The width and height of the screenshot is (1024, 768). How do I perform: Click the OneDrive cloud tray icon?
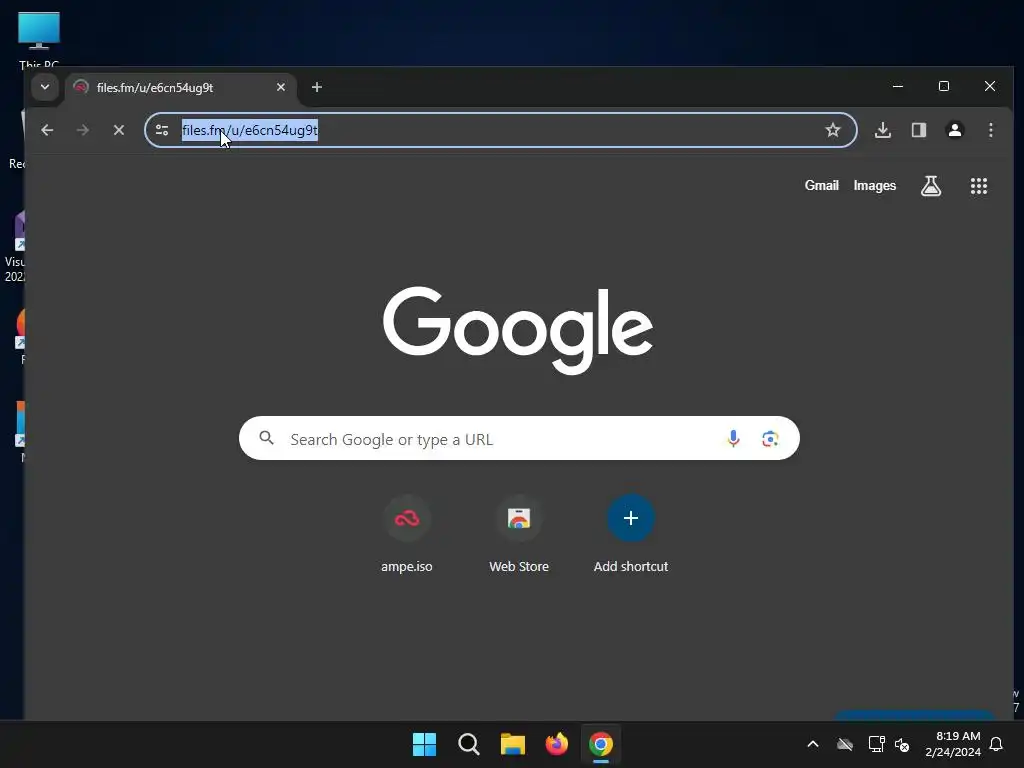tap(845, 744)
